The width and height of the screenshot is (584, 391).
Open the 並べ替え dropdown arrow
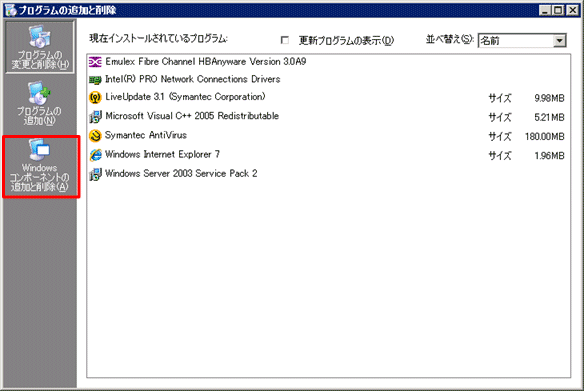559,41
